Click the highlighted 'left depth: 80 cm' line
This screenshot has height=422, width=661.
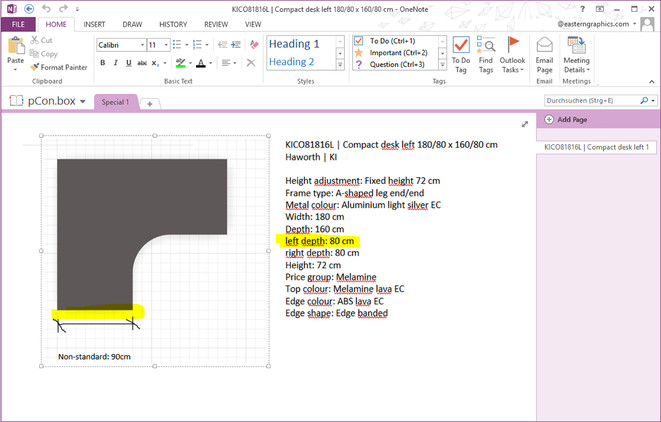320,241
